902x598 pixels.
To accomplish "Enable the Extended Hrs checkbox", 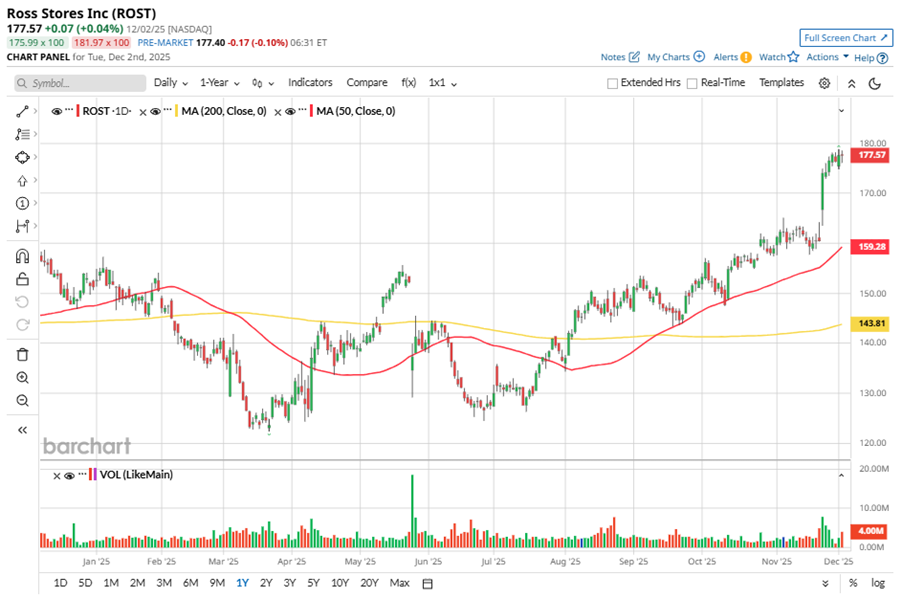I will coord(613,83).
